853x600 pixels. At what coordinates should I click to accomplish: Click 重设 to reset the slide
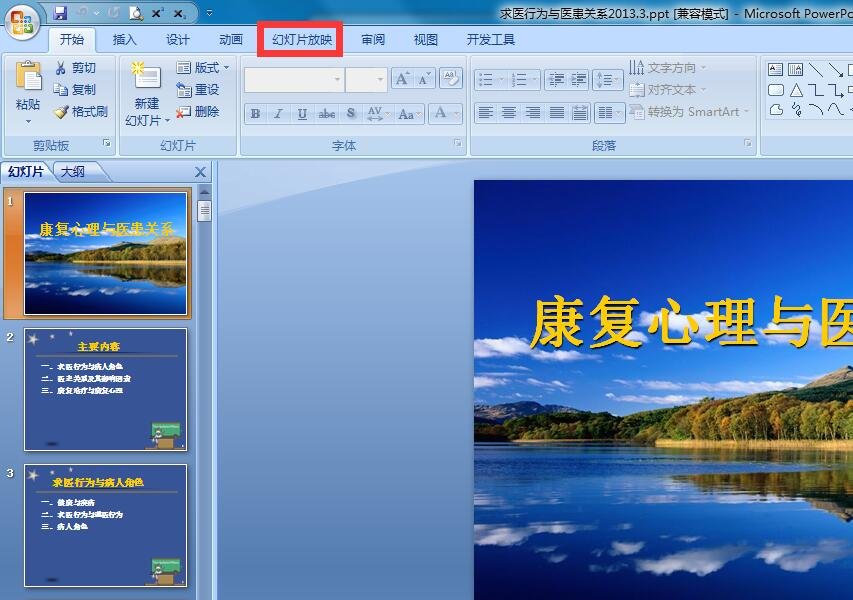[198, 90]
